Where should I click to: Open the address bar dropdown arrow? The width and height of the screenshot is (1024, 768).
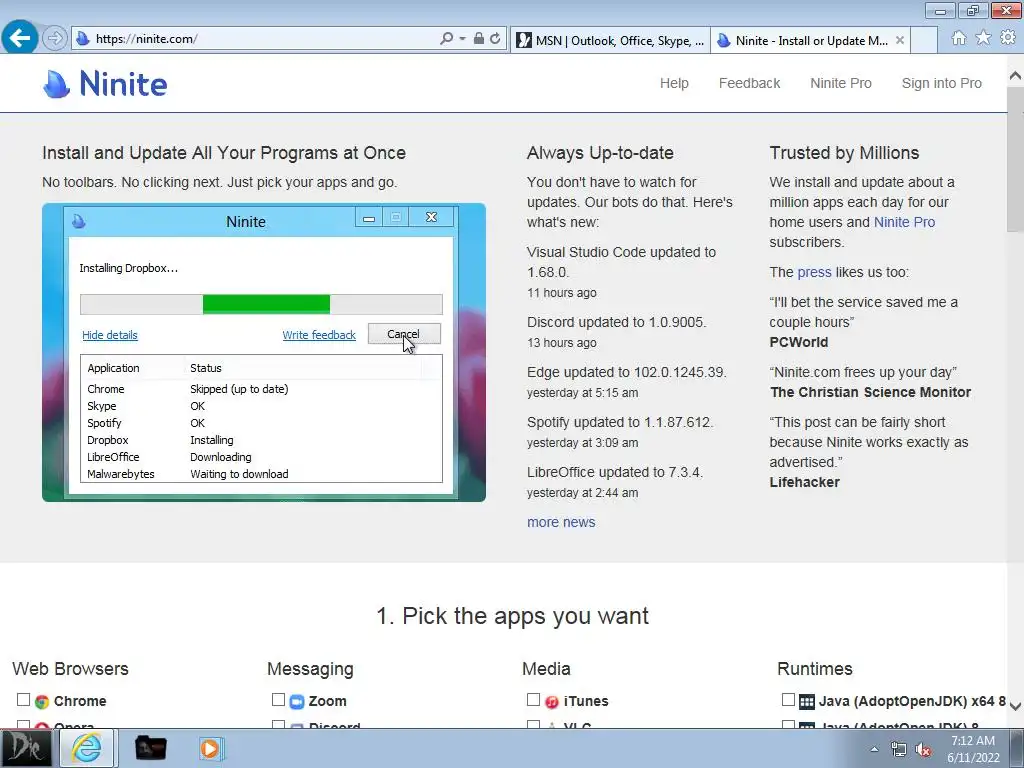(462, 39)
